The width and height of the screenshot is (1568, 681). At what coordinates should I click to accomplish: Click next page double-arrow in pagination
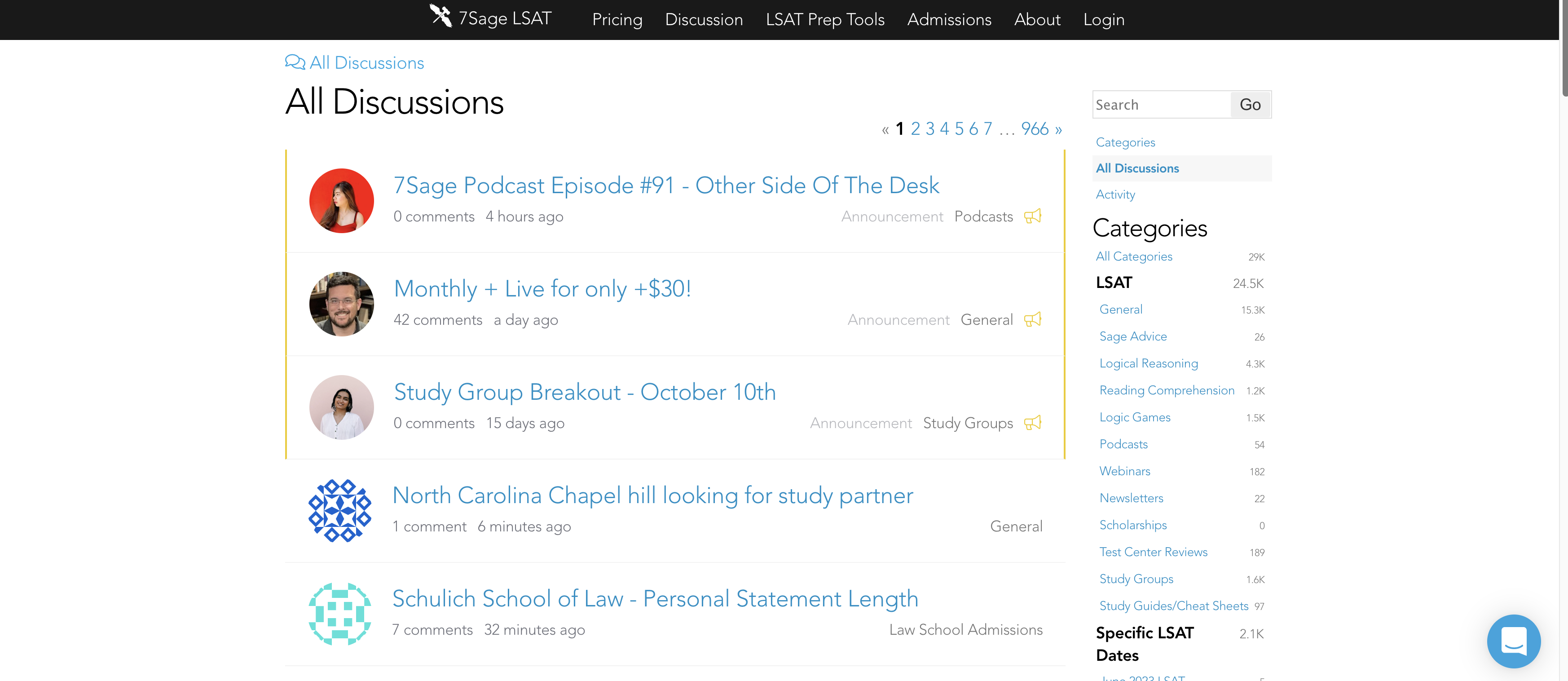pyautogui.click(x=1058, y=130)
